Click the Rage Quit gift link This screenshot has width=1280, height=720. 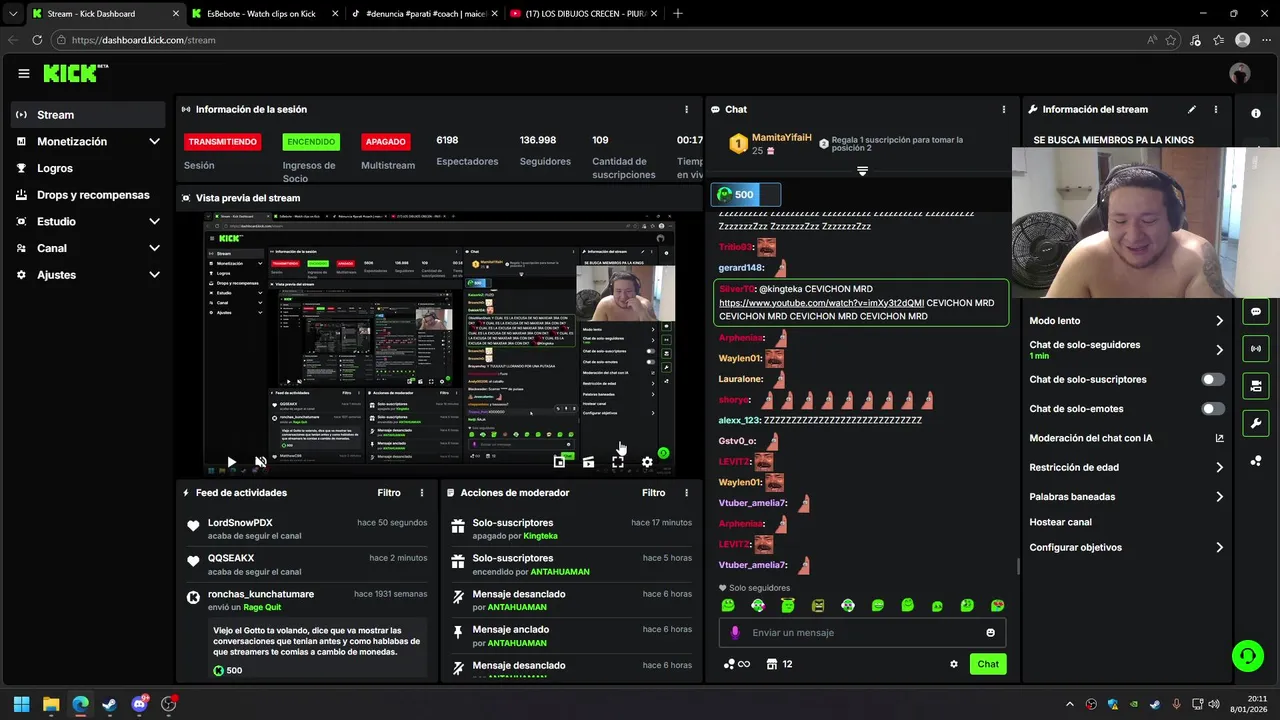point(264,607)
